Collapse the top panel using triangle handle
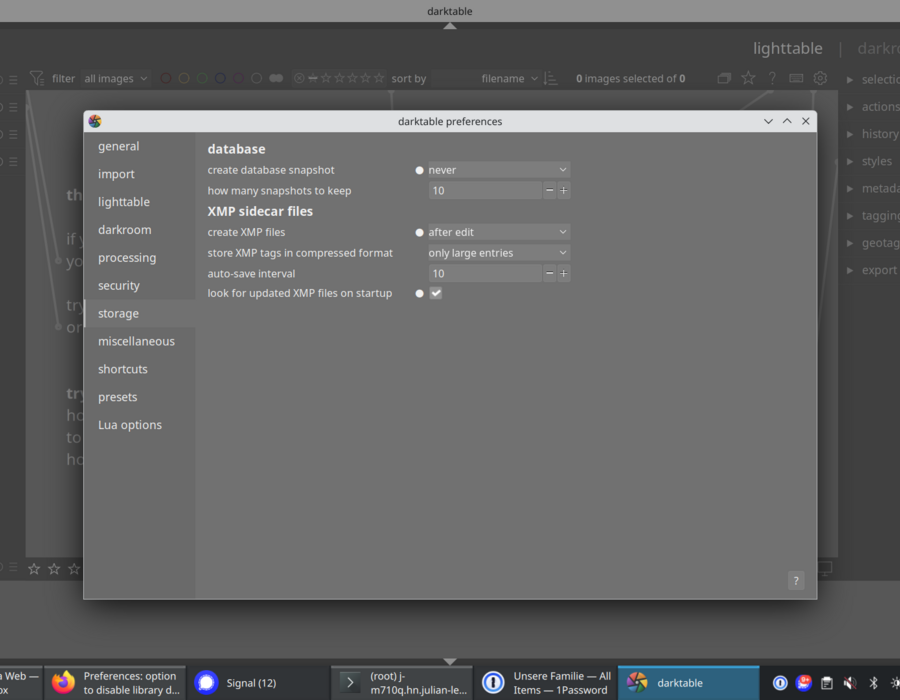The height and width of the screenshot is (700, 900). (450, 26)
